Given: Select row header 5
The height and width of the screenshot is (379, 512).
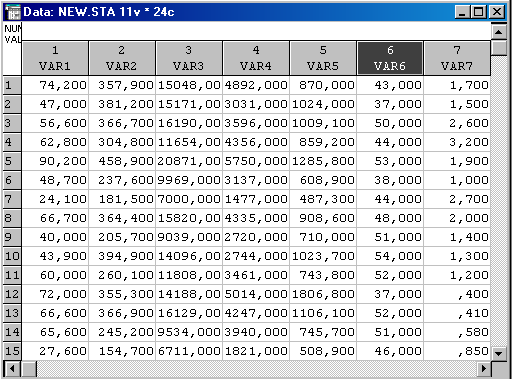Looking at the screenshot, I should [12, 161].
